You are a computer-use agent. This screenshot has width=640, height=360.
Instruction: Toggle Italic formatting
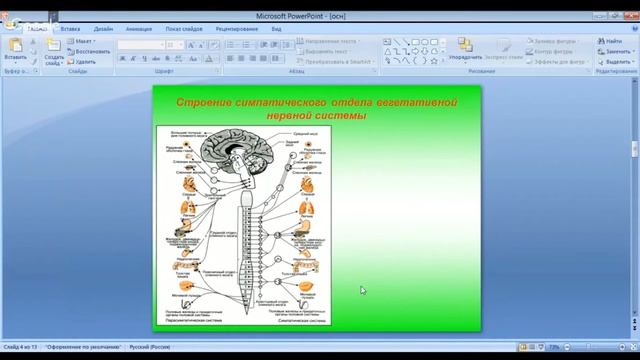pos(133,59)
